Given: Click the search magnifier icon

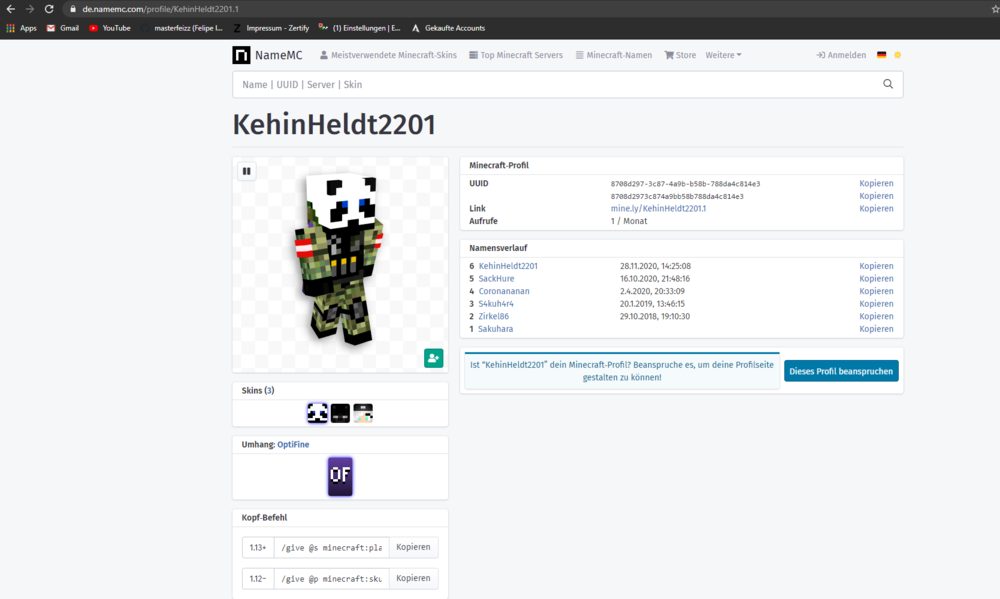Looking at the screenshot, I should (x=888, y=85).
